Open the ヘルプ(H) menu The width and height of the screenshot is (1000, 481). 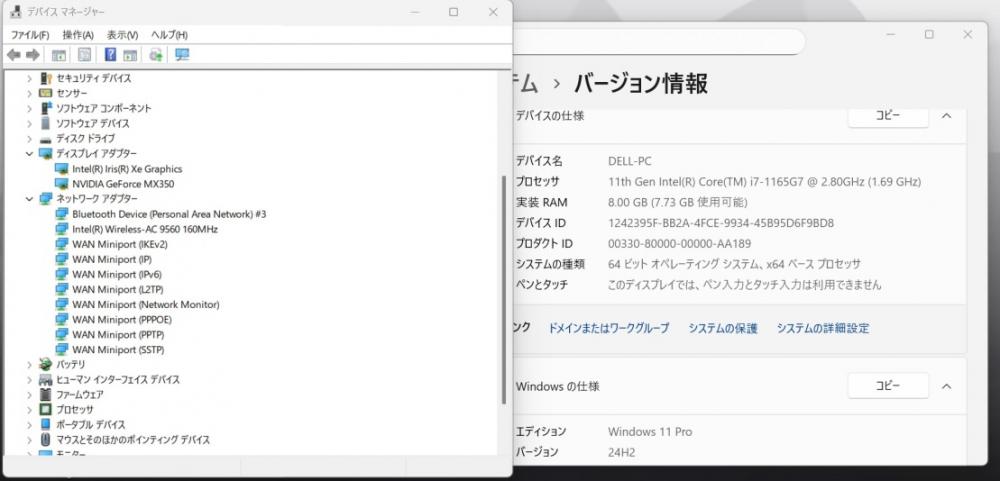[169, 35]
